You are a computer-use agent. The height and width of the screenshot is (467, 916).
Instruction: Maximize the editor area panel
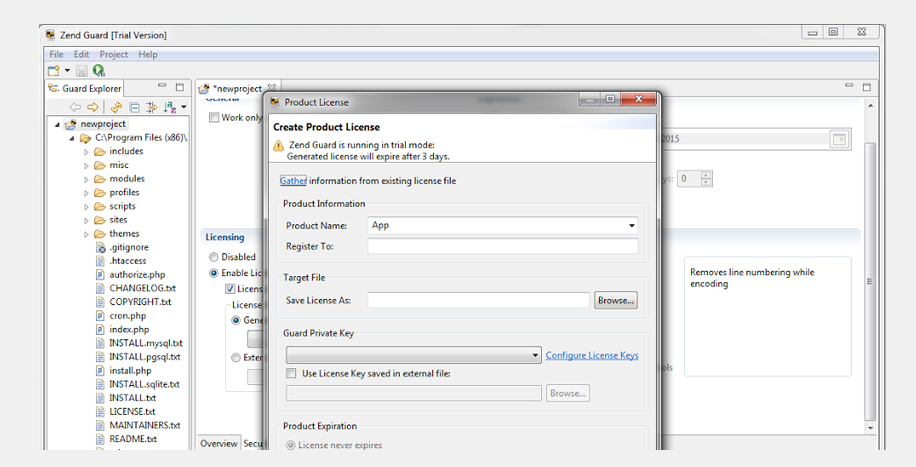(867, 87)
